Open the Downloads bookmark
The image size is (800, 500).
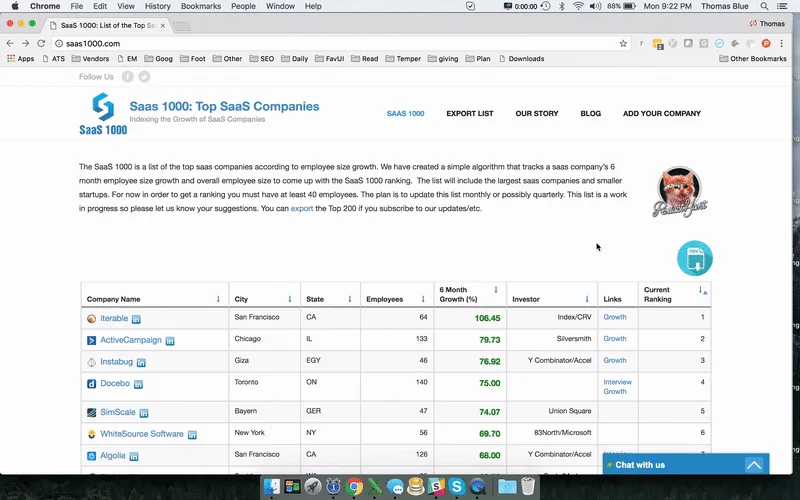point(521,59)
